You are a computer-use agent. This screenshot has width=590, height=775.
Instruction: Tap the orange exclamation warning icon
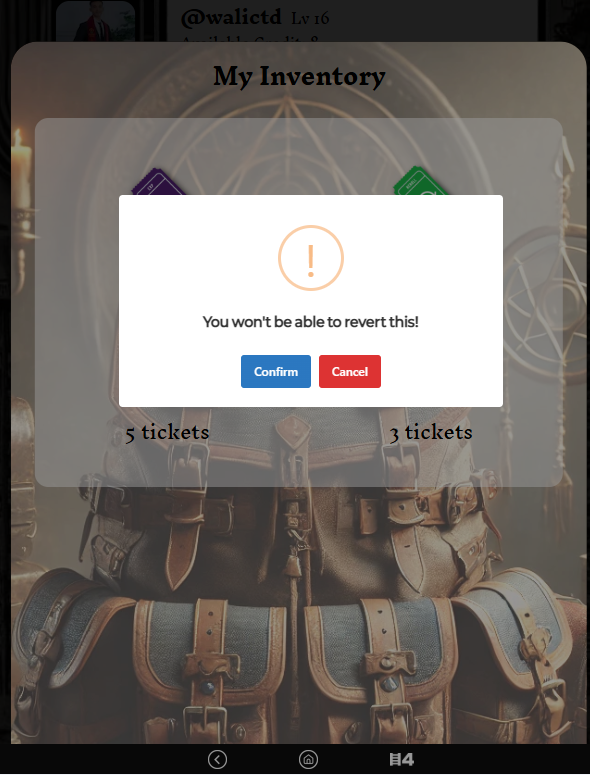pyautogui.click(x=311, y=258)
